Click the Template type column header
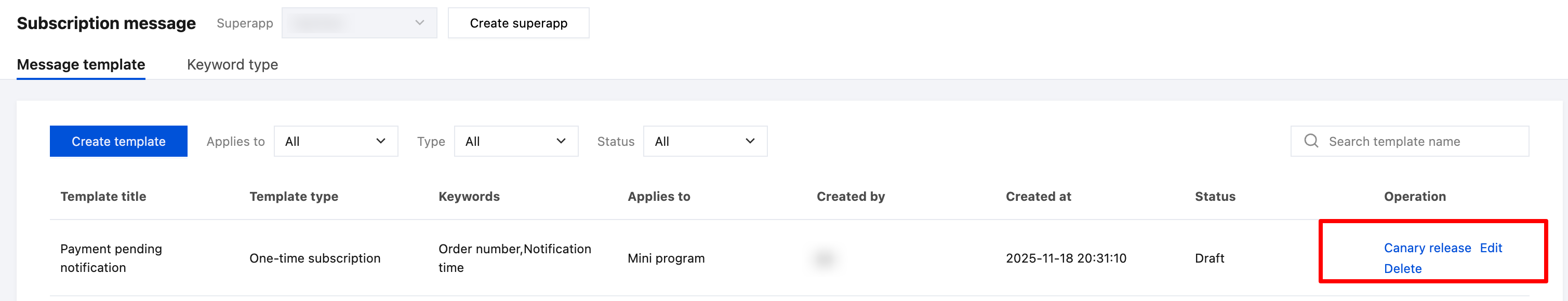The height and width of the screenshot is (301, 1568). coord(294,196)
